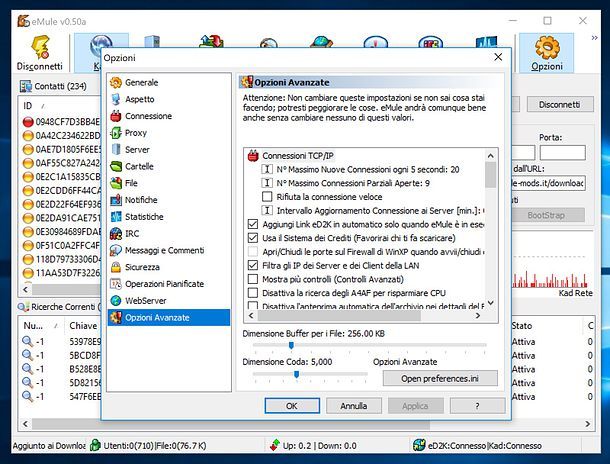Click the BootStrap button
The image size is (610, 464).
pos(546,215)
